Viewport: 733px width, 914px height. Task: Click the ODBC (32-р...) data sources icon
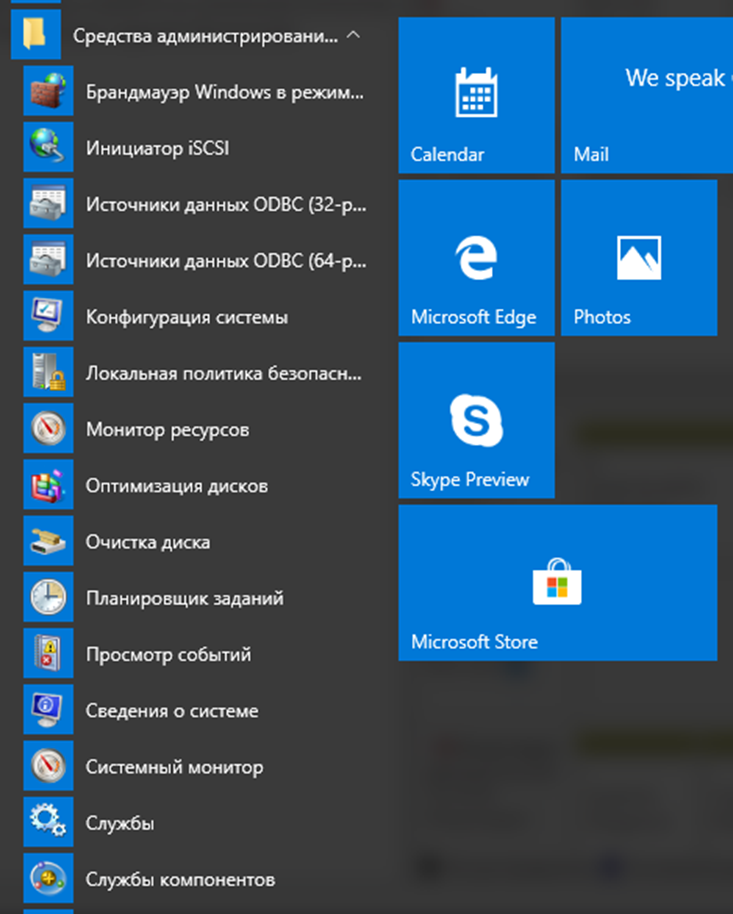tap(48, 203)
